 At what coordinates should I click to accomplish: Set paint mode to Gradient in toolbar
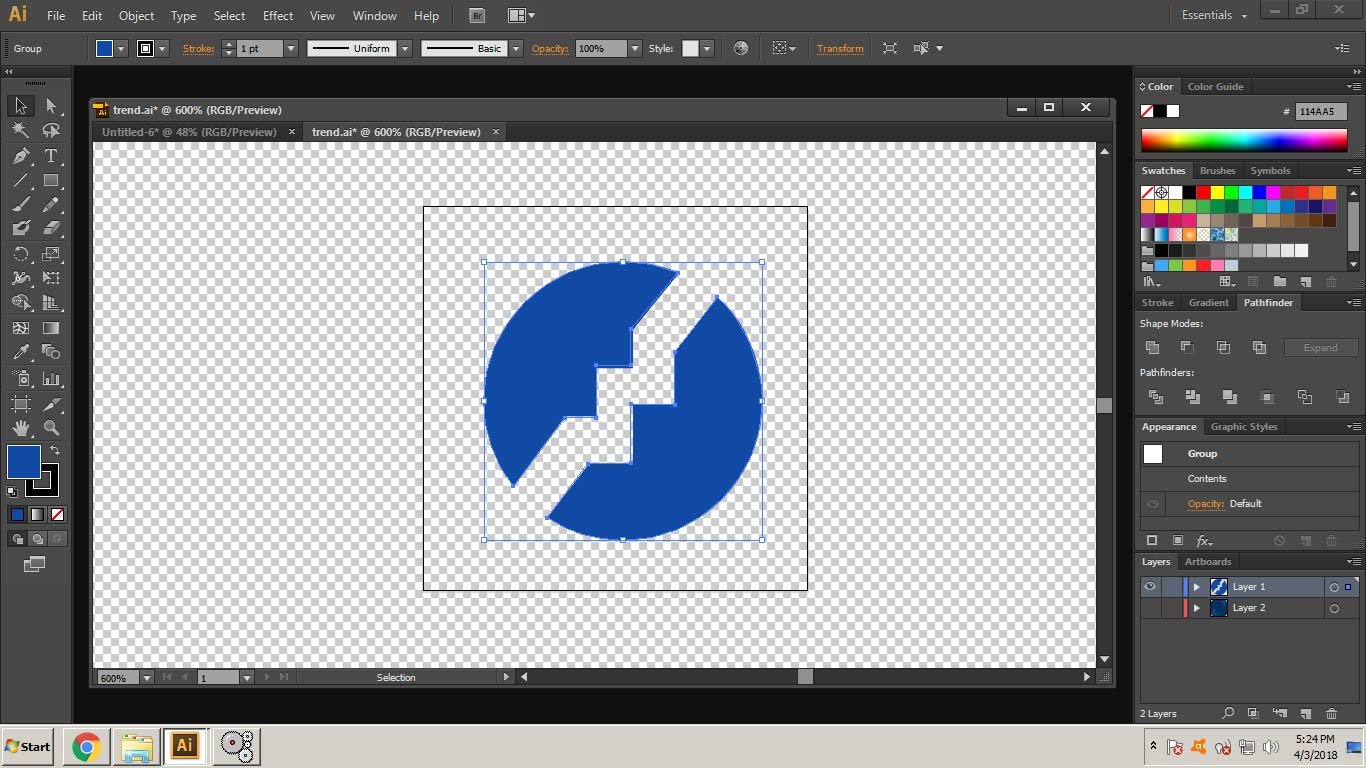(37, 515)
